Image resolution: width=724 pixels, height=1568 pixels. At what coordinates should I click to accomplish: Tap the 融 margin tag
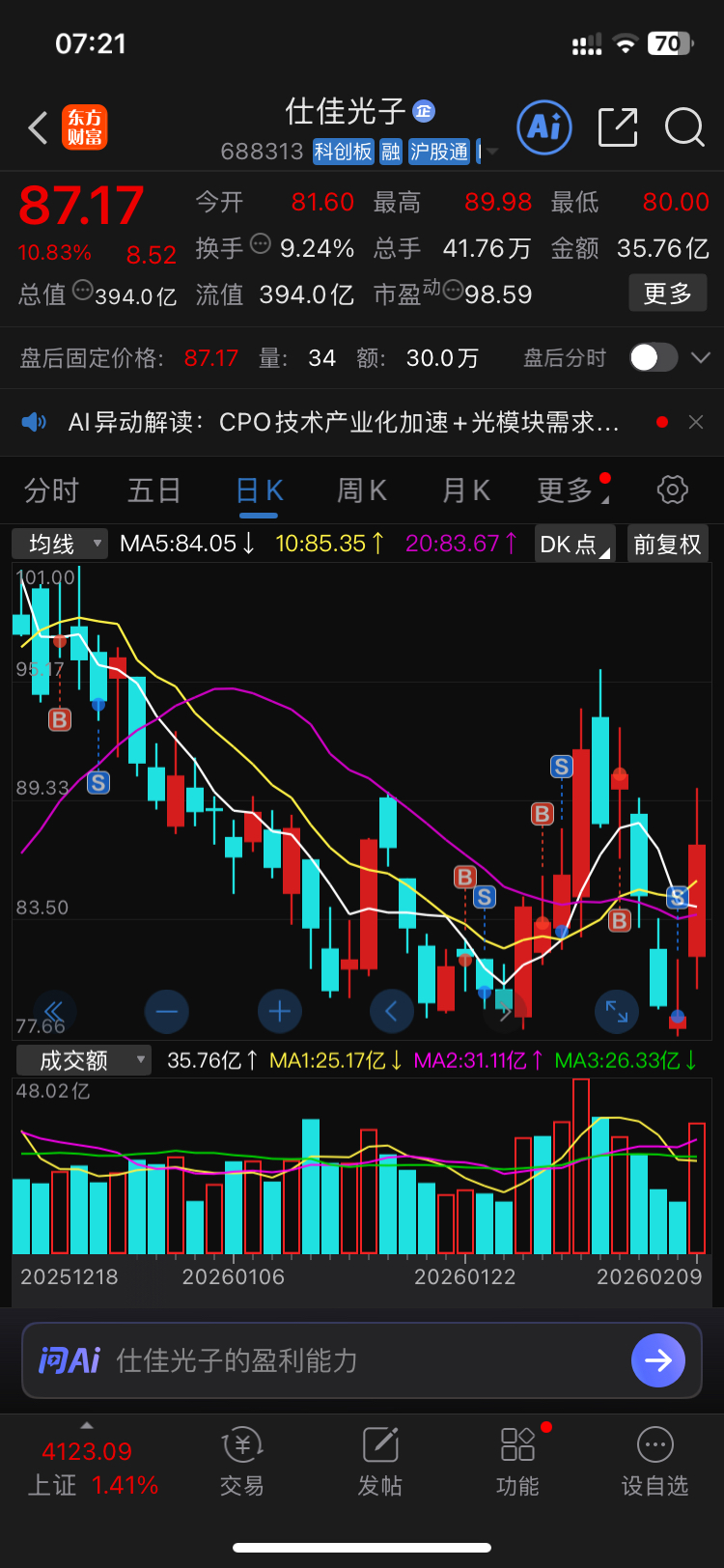[391, 152]
